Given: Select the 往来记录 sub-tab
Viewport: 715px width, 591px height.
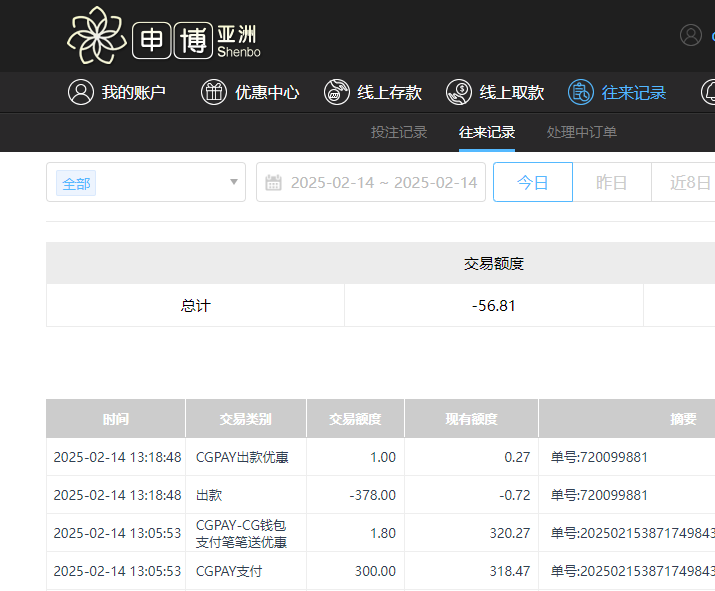Looking at the screenshot, I should (487, 132).
